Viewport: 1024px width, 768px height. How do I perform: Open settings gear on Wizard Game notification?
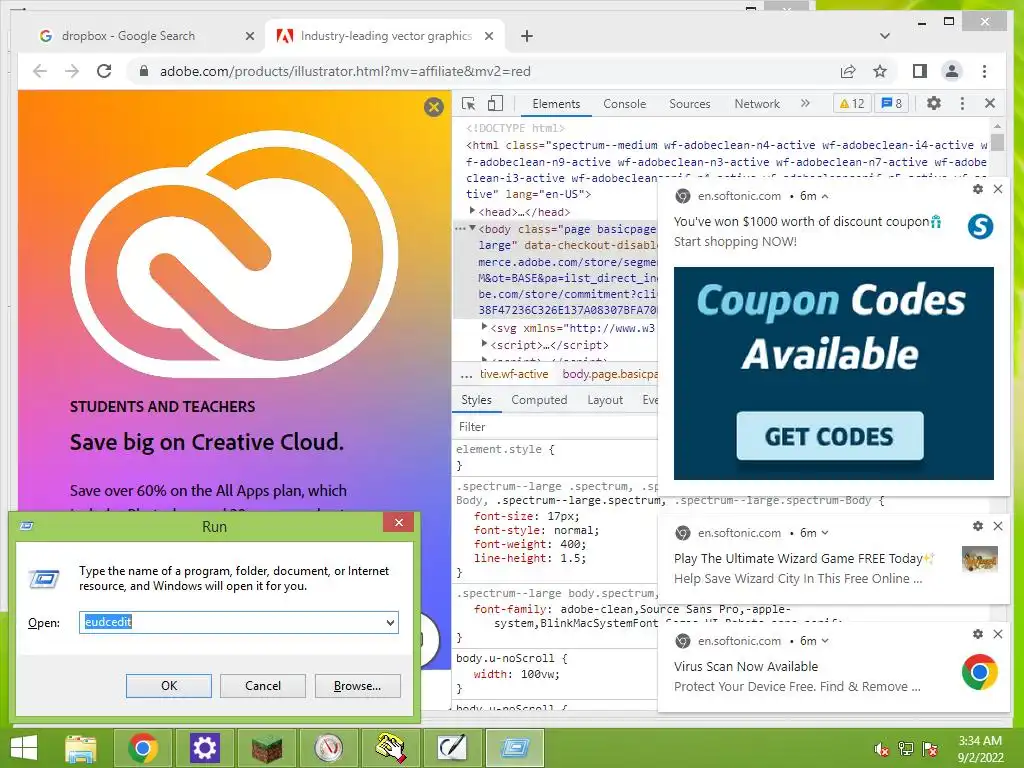[978, 526]
